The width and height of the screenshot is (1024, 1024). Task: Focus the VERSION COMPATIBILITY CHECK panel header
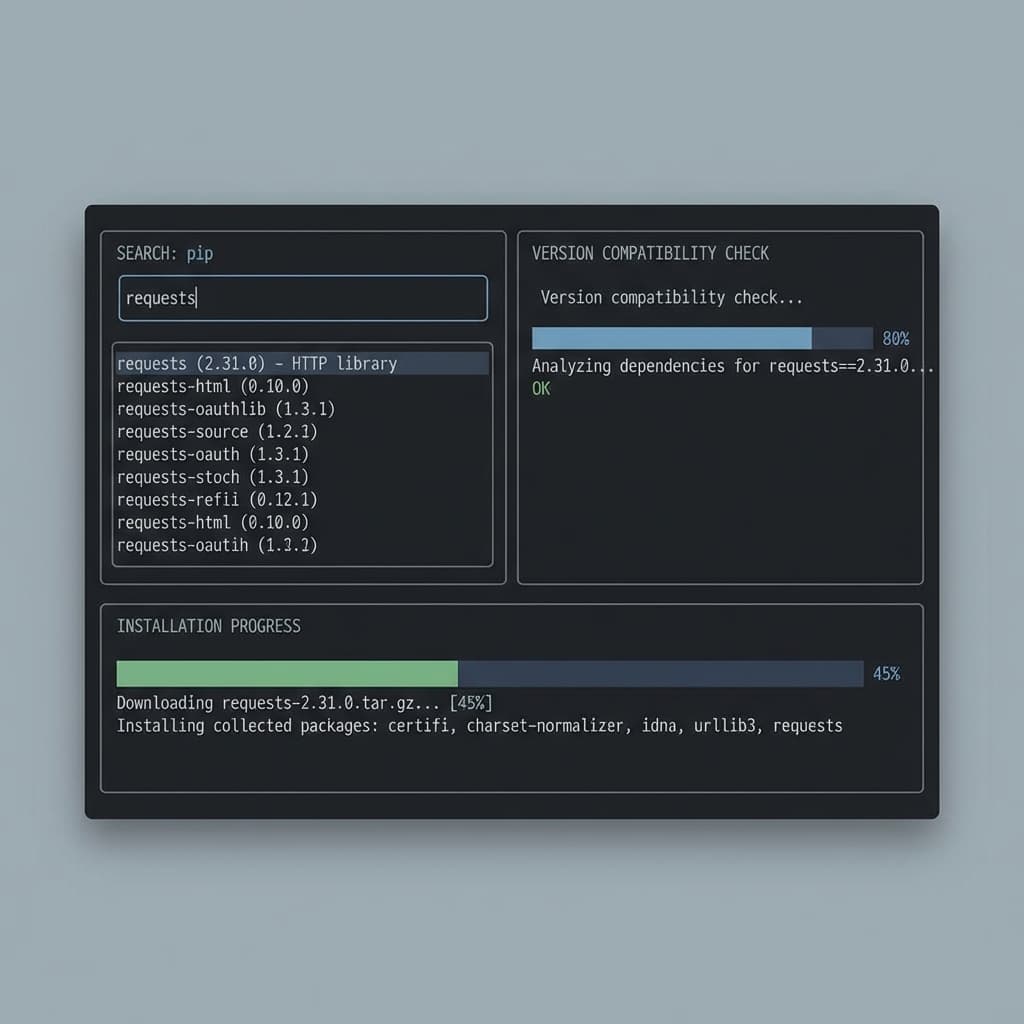click(x=650, y=253)
